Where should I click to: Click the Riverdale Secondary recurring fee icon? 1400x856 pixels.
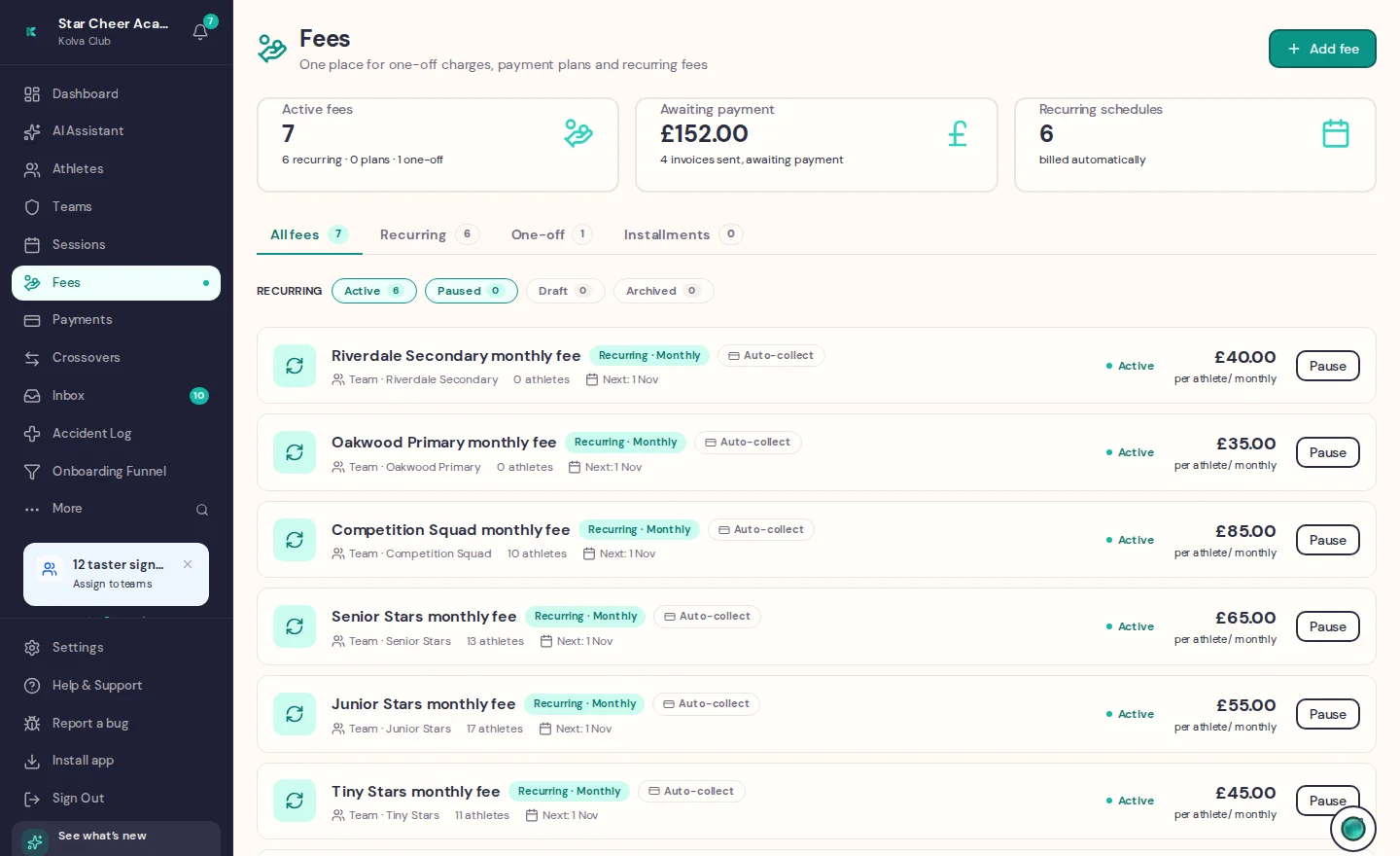coord(295,366)
